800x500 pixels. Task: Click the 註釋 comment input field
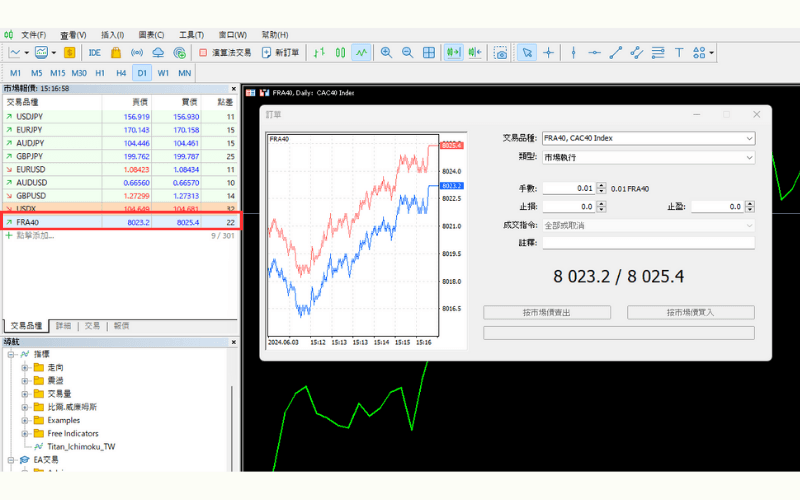649,242
